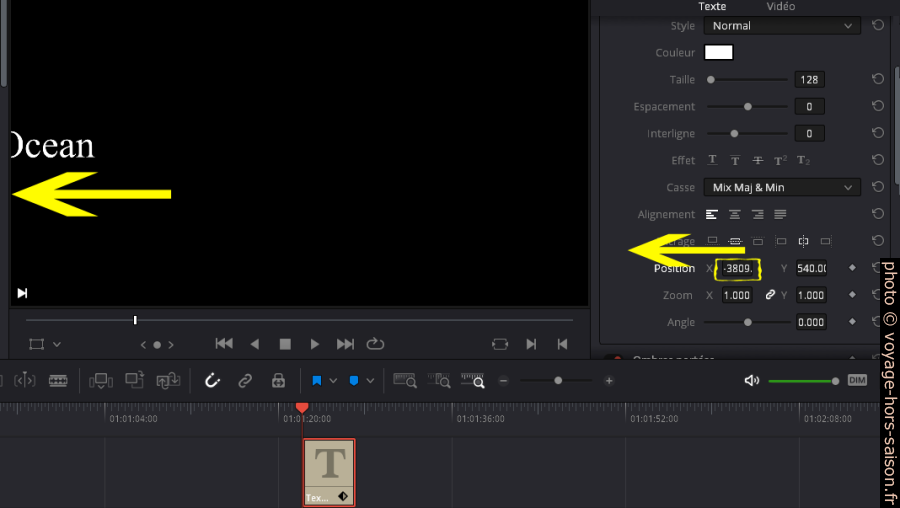Reset the Taille value
This screenshot has width=900, height=508.
878,79
